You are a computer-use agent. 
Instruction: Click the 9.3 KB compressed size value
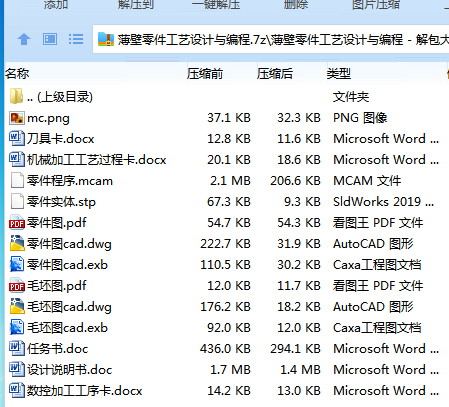302,202
